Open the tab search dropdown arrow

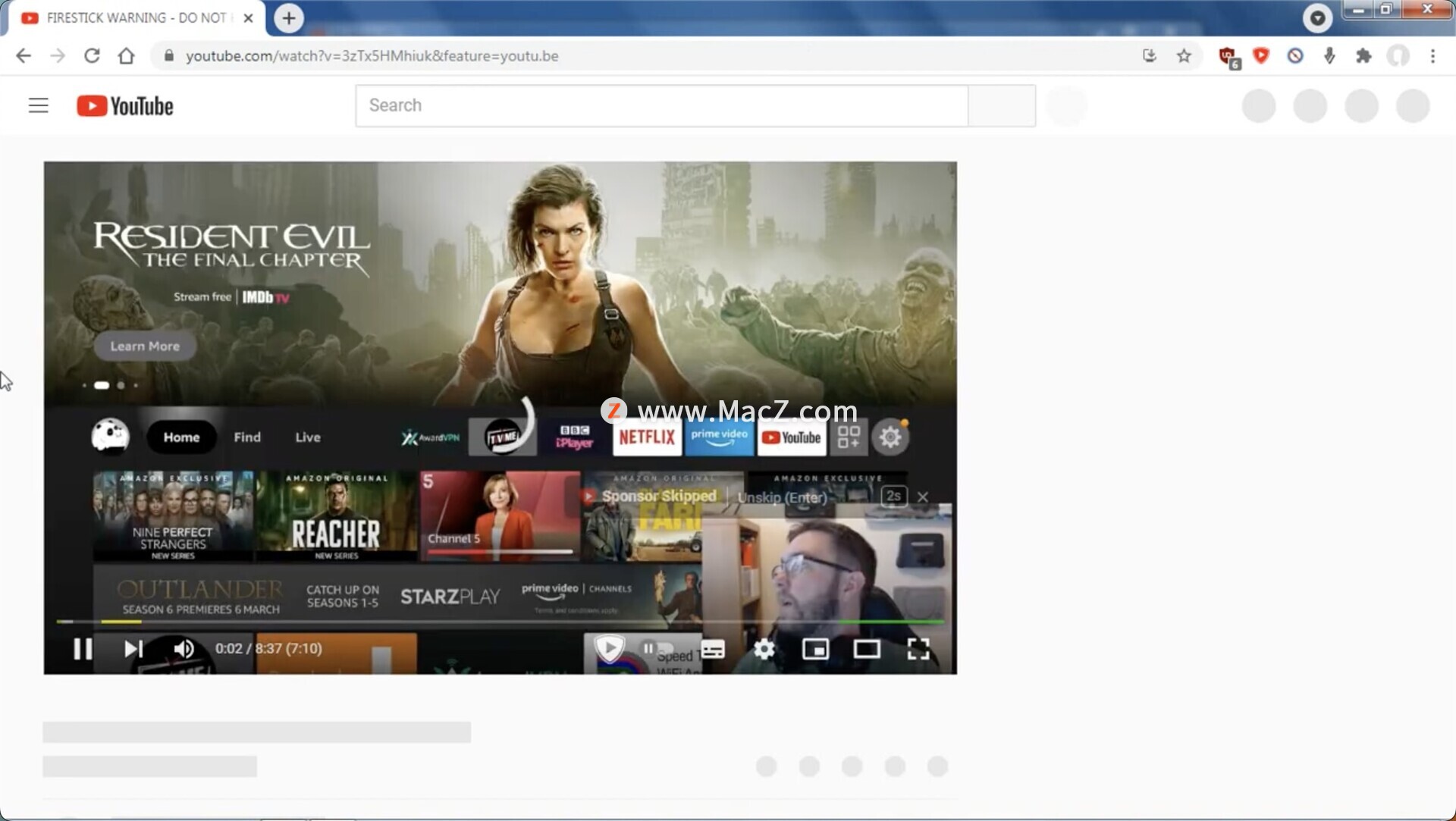(x=1318, y=18)
